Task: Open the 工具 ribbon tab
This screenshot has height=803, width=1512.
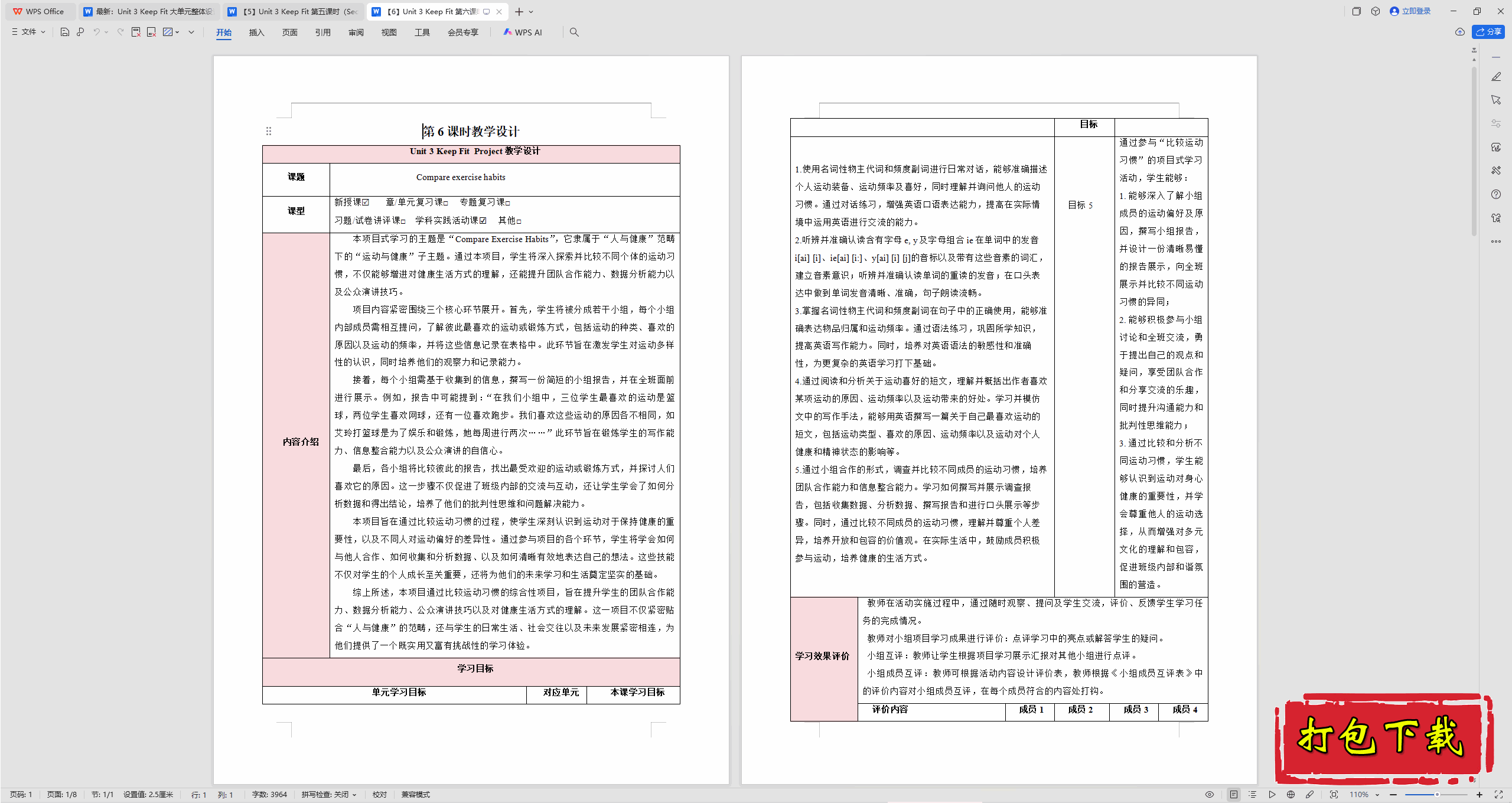Action: [x=422, y=32]
